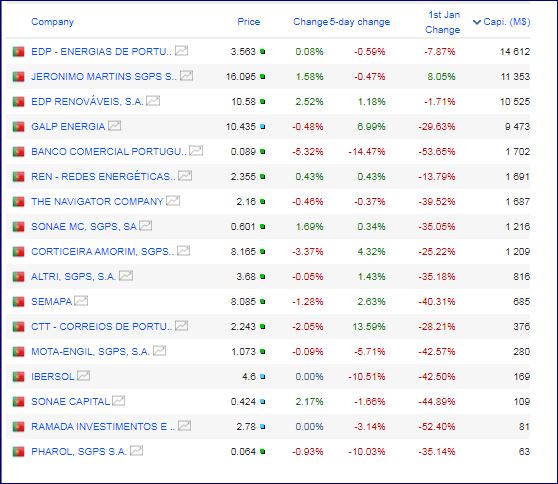This screenshot has width=558, height=484.
Task: Open chart icon beside Ibersol
Action: (x=84, y=376)
